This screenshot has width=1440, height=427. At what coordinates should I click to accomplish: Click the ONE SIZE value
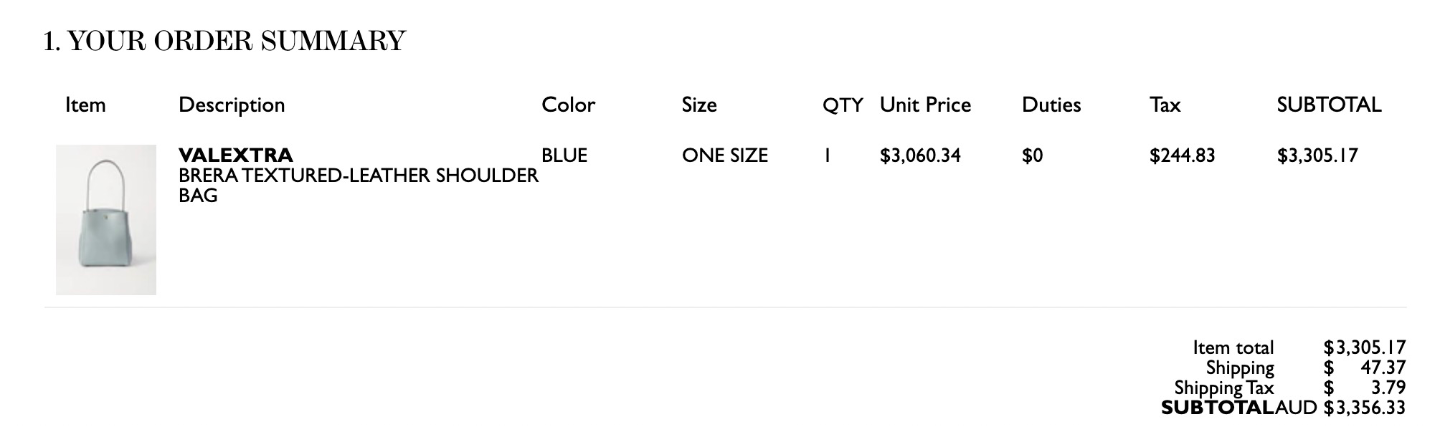(725, 155)
